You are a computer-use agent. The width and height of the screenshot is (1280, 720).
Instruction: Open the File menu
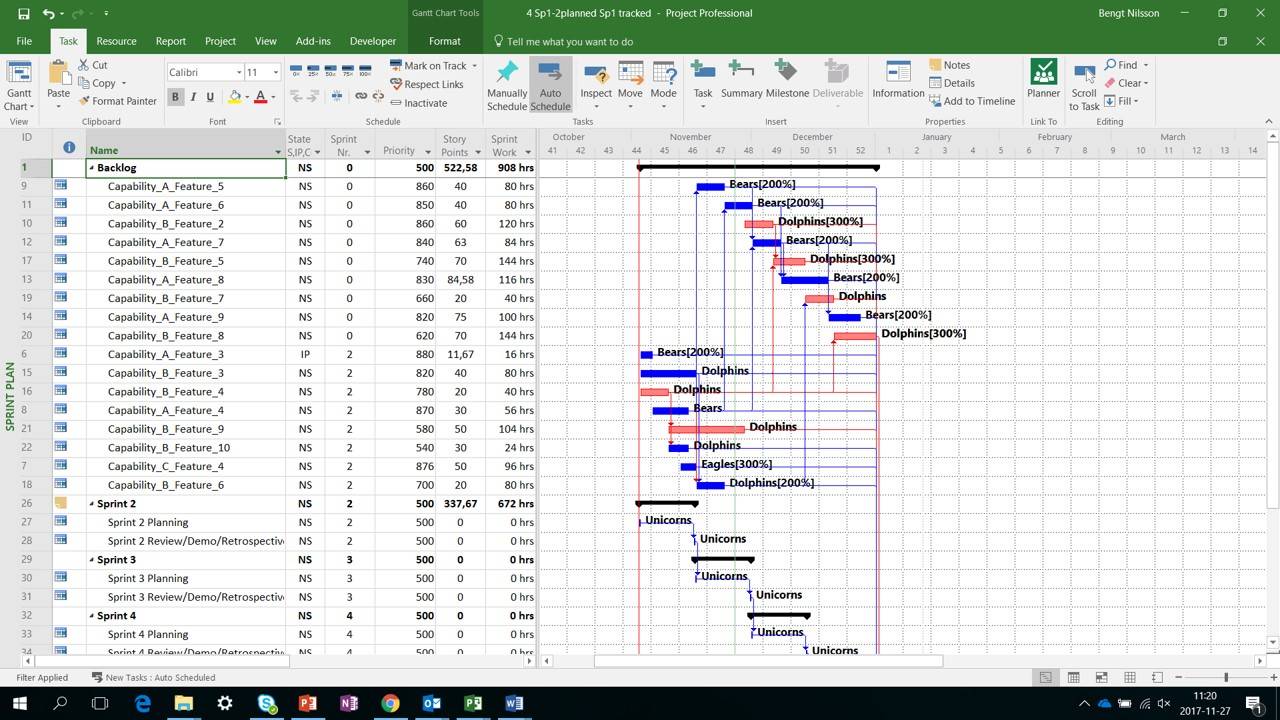[24, 41]
